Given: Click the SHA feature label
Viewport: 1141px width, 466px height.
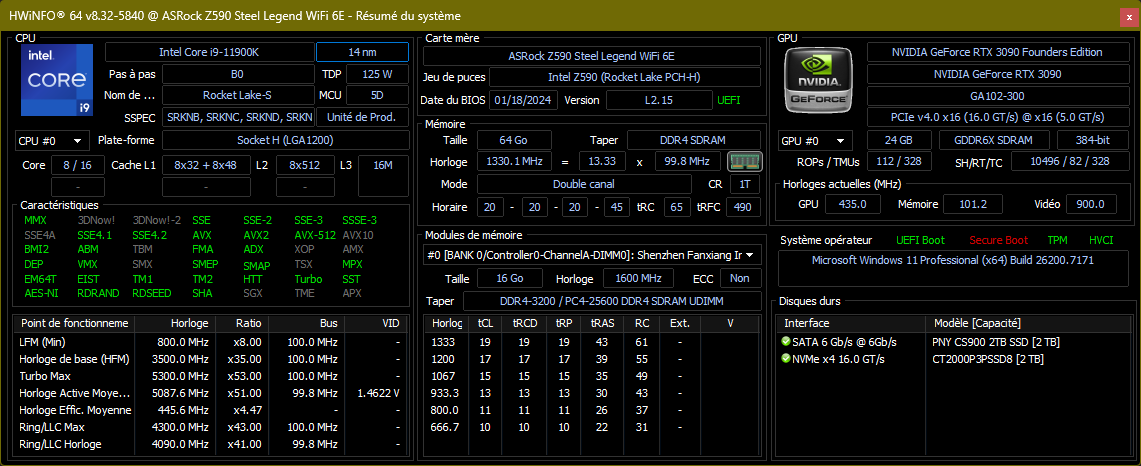Looking at the screenshot, I should [202, 293].
